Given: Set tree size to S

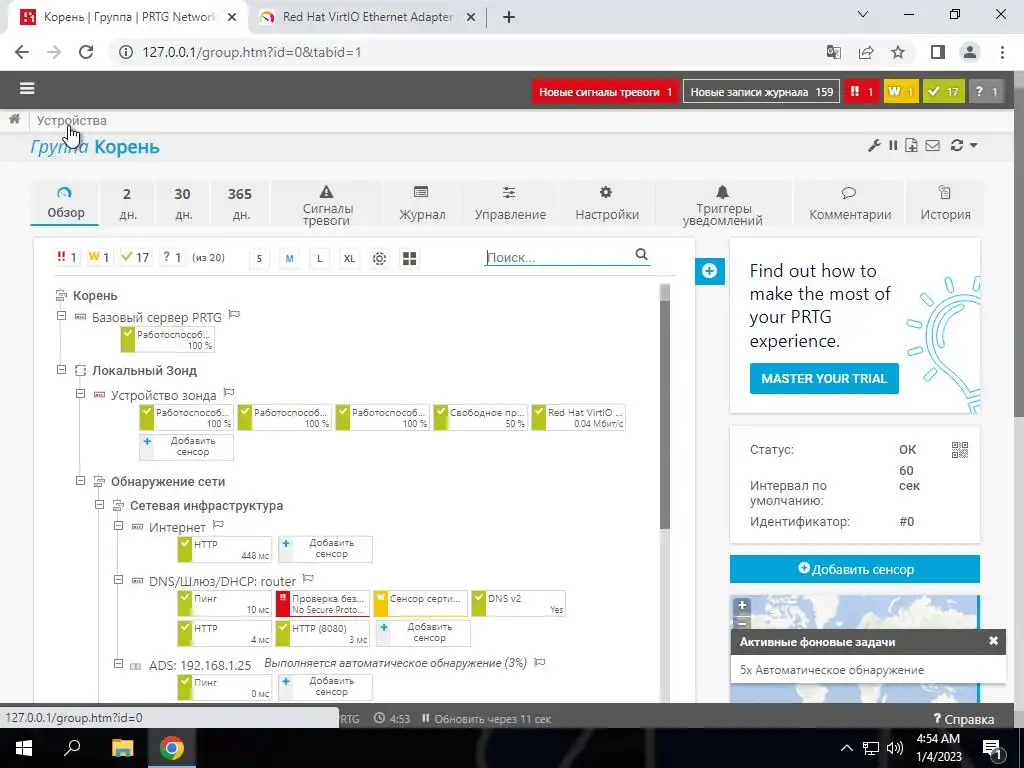Looking at the screenshot, I should (x=259, y=259).
